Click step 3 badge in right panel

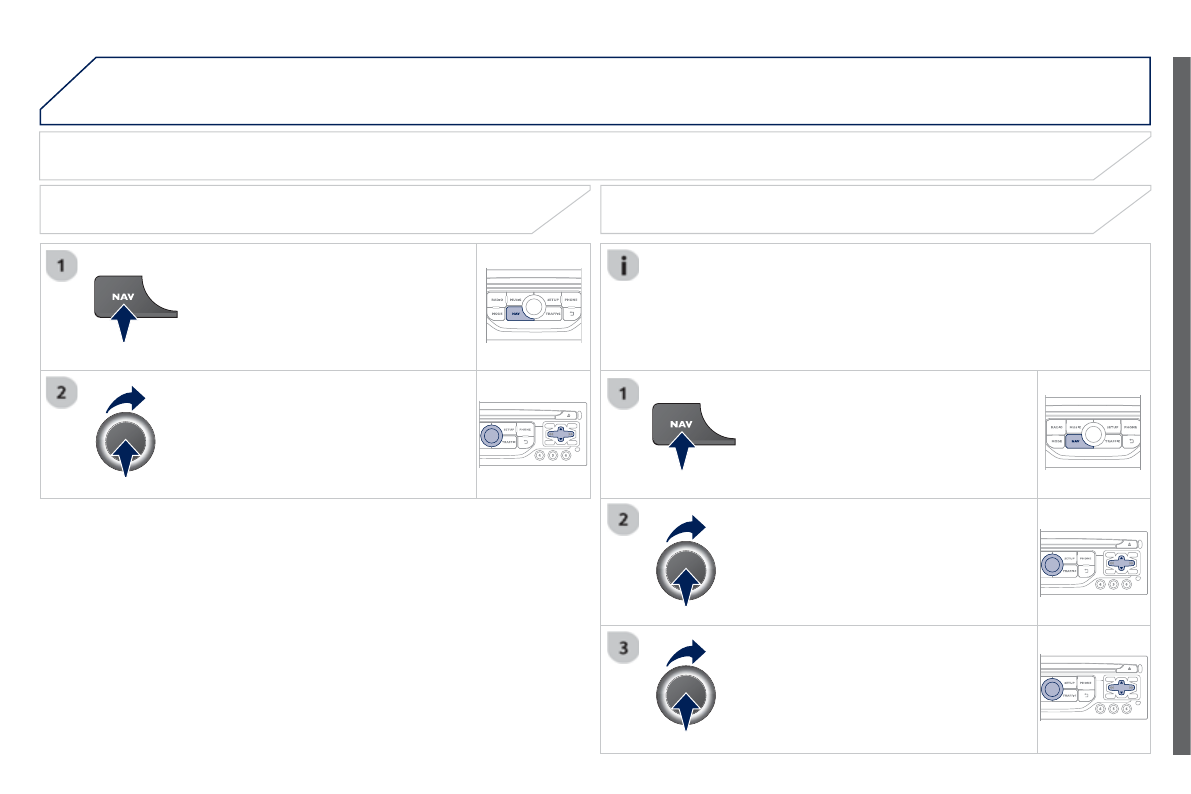pyautogui.click(x=624, y=649)
